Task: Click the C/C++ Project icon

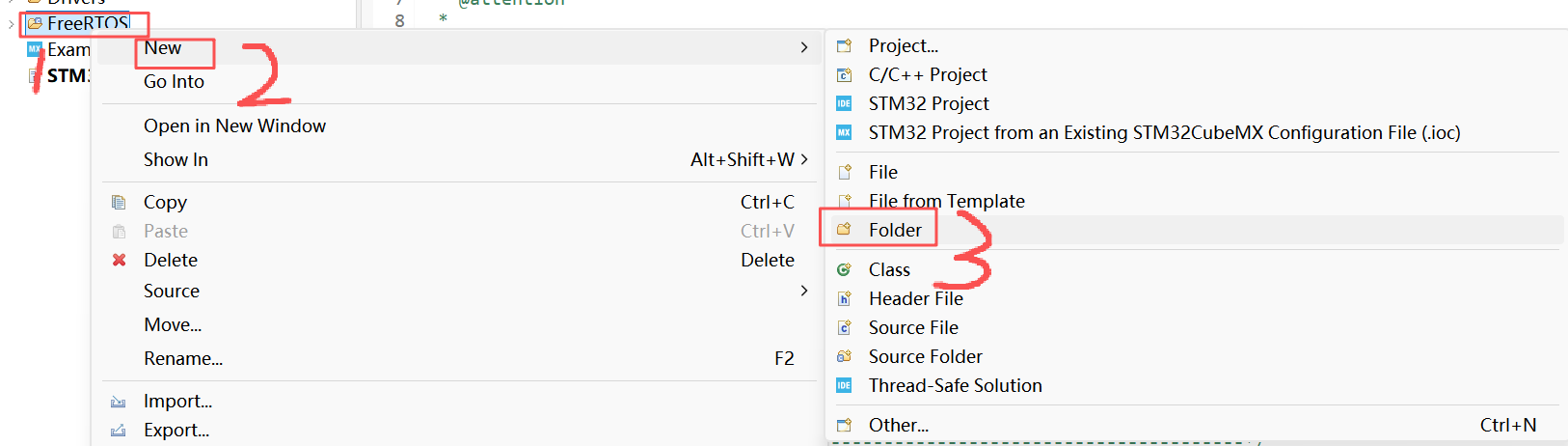Action: pos(844,74)
